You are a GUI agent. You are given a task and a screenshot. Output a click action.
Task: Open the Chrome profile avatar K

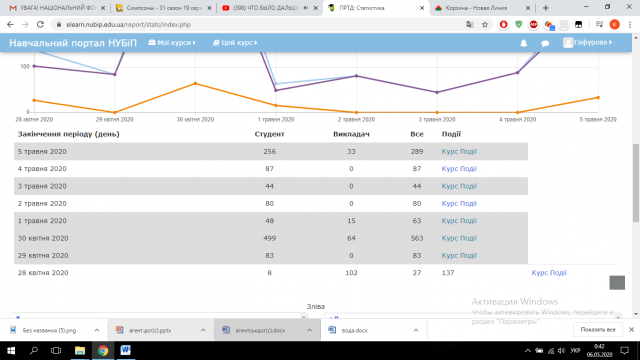tap(614, 24)
